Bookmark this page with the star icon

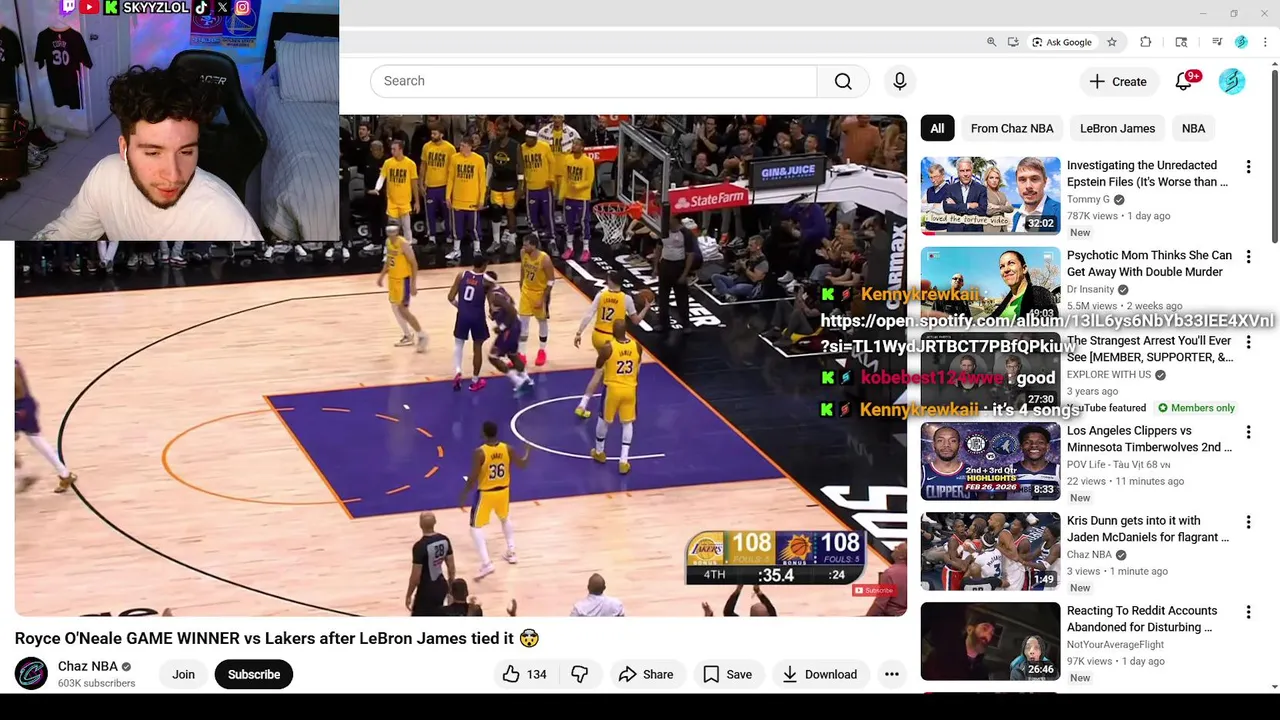(x=1111, y=42)
